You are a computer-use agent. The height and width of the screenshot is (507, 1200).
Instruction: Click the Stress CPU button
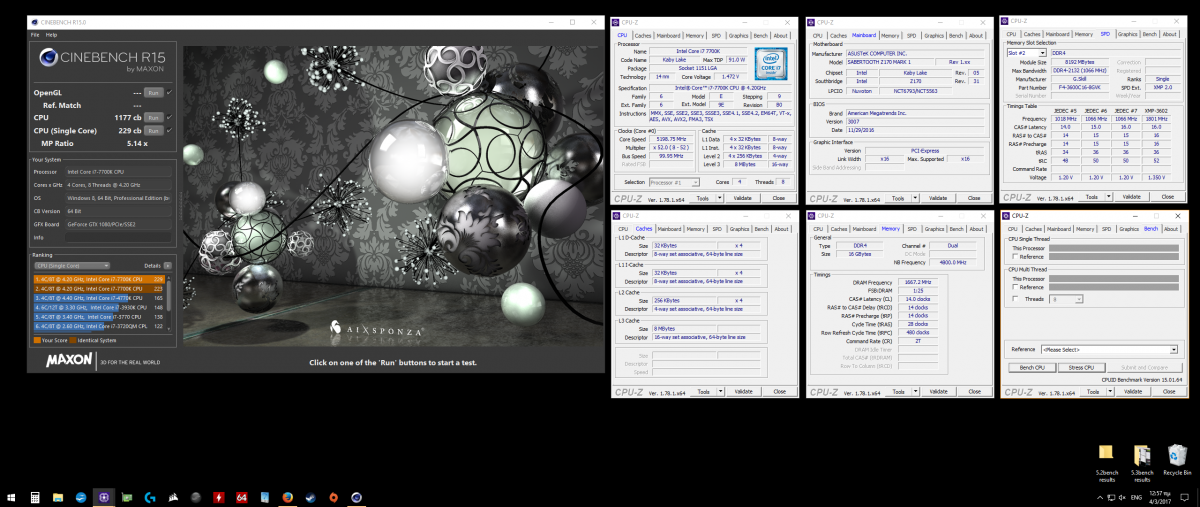pos(1082,367)
